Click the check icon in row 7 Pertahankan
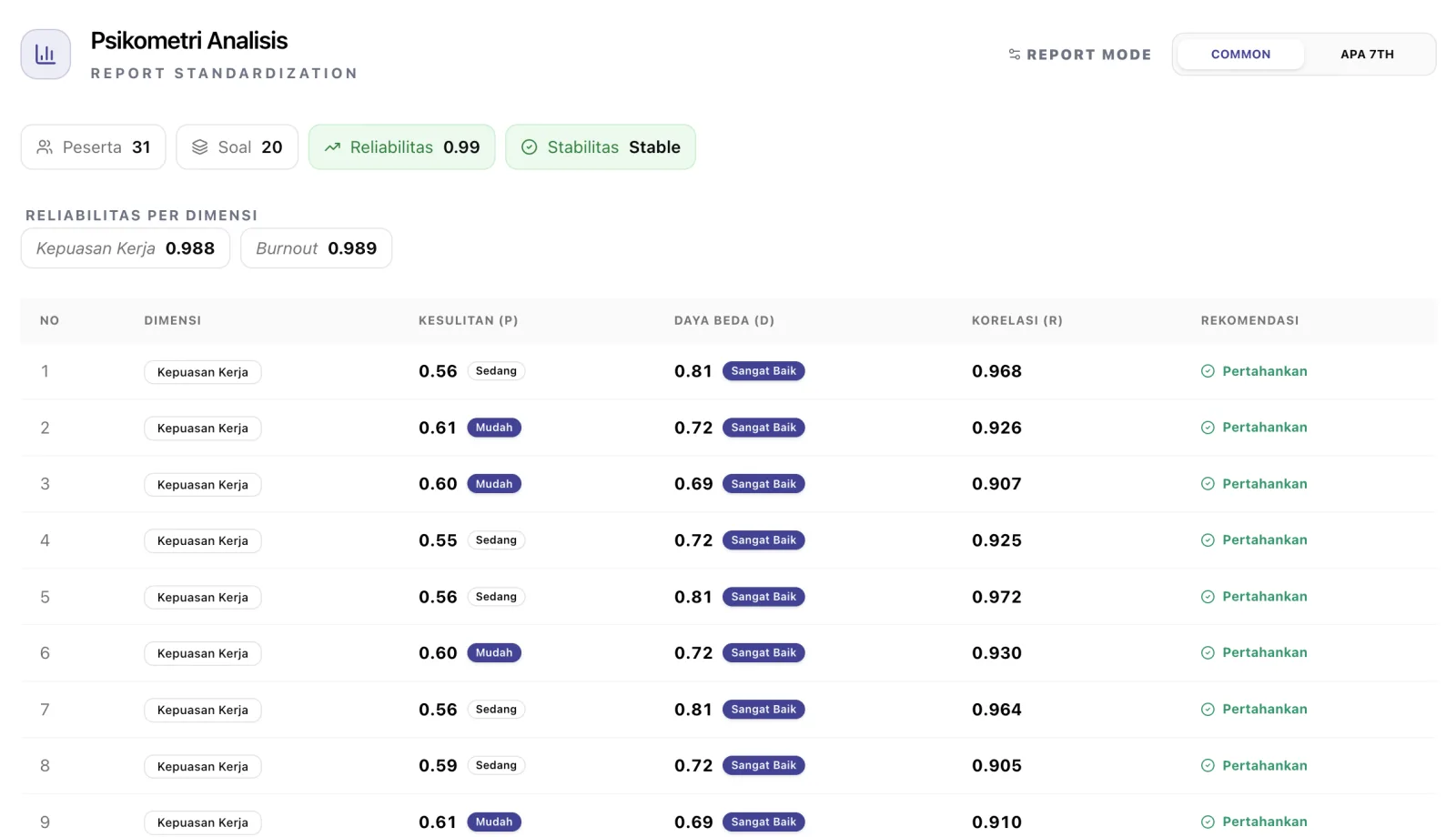The width and height of the screenshot is (1456, 837). 1208,710
